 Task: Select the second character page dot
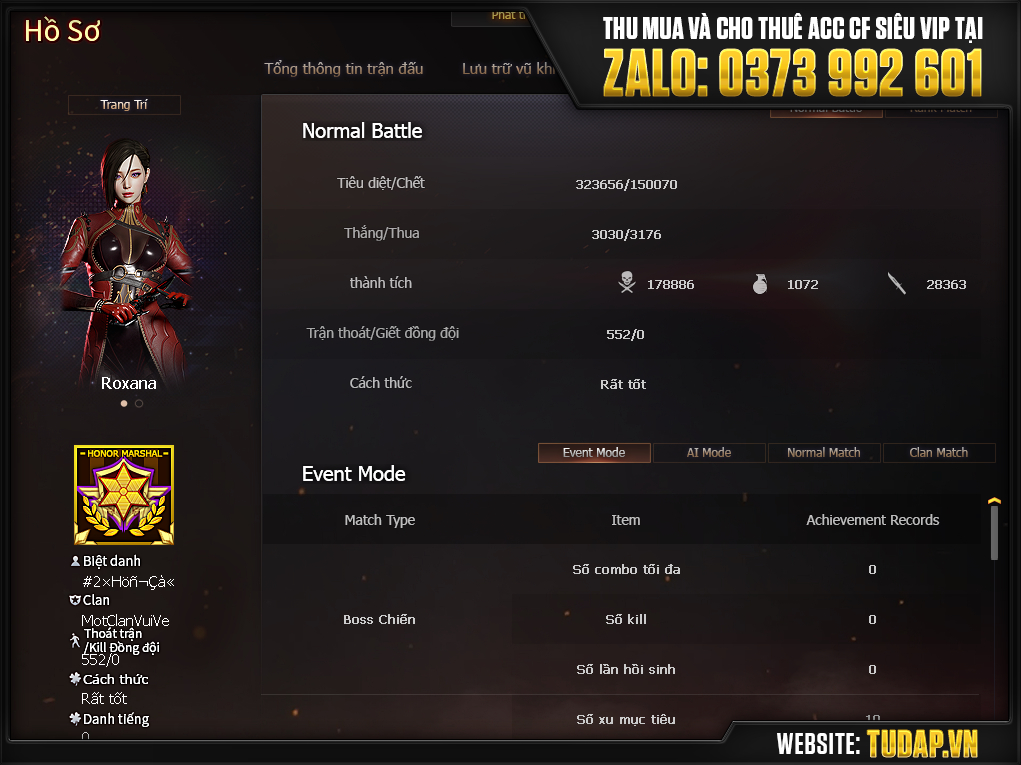click(139, 404)
